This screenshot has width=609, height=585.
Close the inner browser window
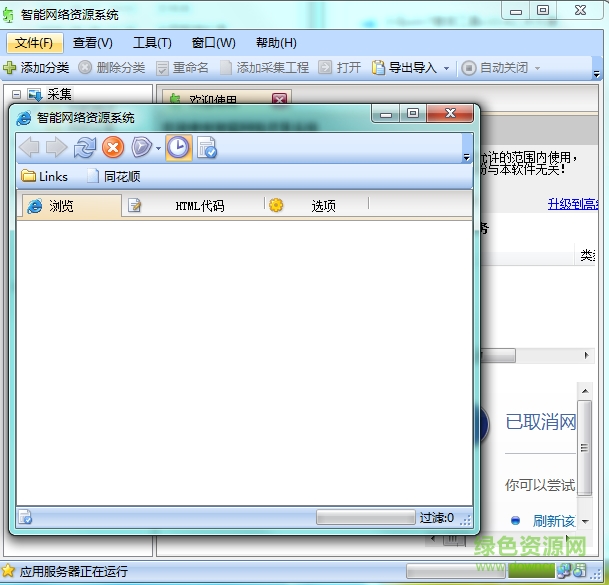point(450,113)
